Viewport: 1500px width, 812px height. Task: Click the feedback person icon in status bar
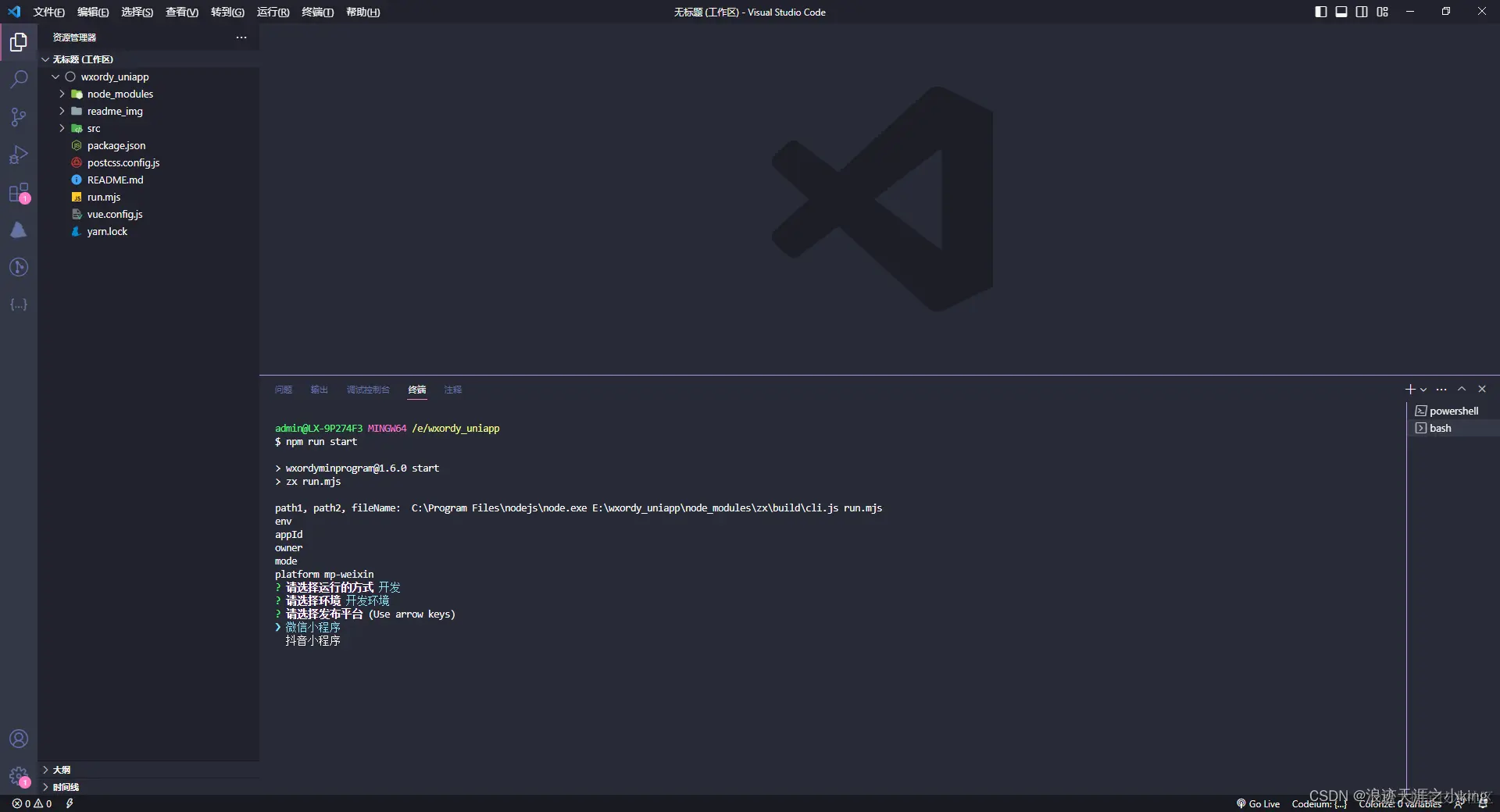1459,803
